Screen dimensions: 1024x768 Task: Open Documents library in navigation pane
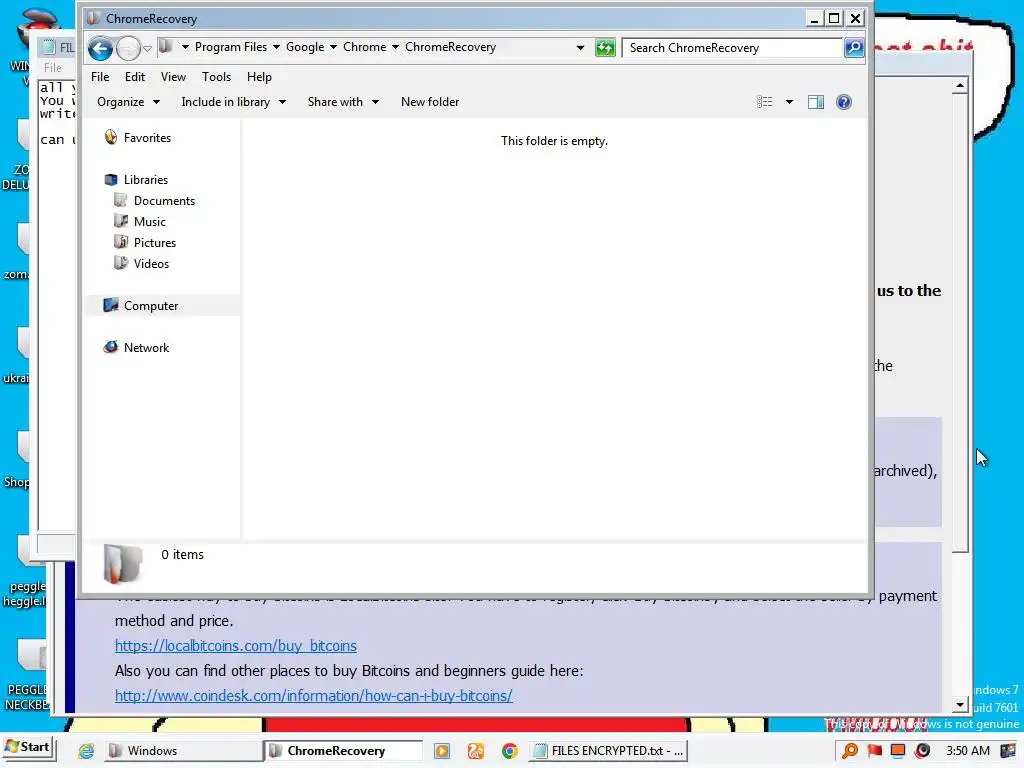[x=165, y=200]
